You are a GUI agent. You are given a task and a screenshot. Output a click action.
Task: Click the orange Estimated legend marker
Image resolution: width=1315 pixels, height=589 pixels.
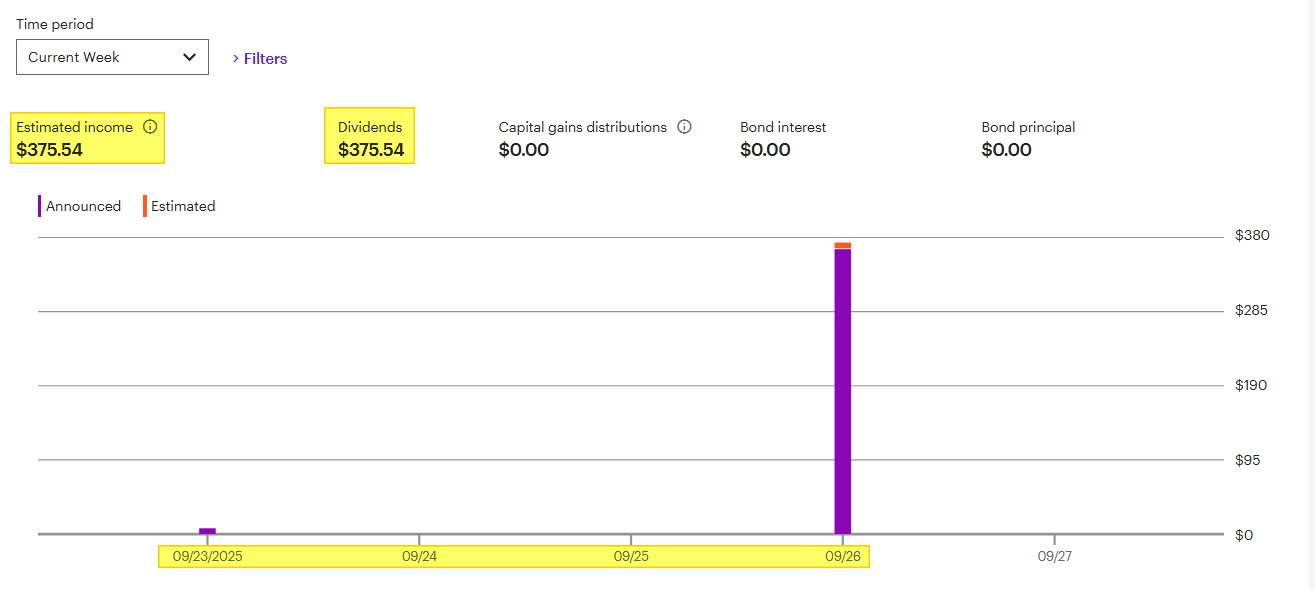click(x=145, y=206)
